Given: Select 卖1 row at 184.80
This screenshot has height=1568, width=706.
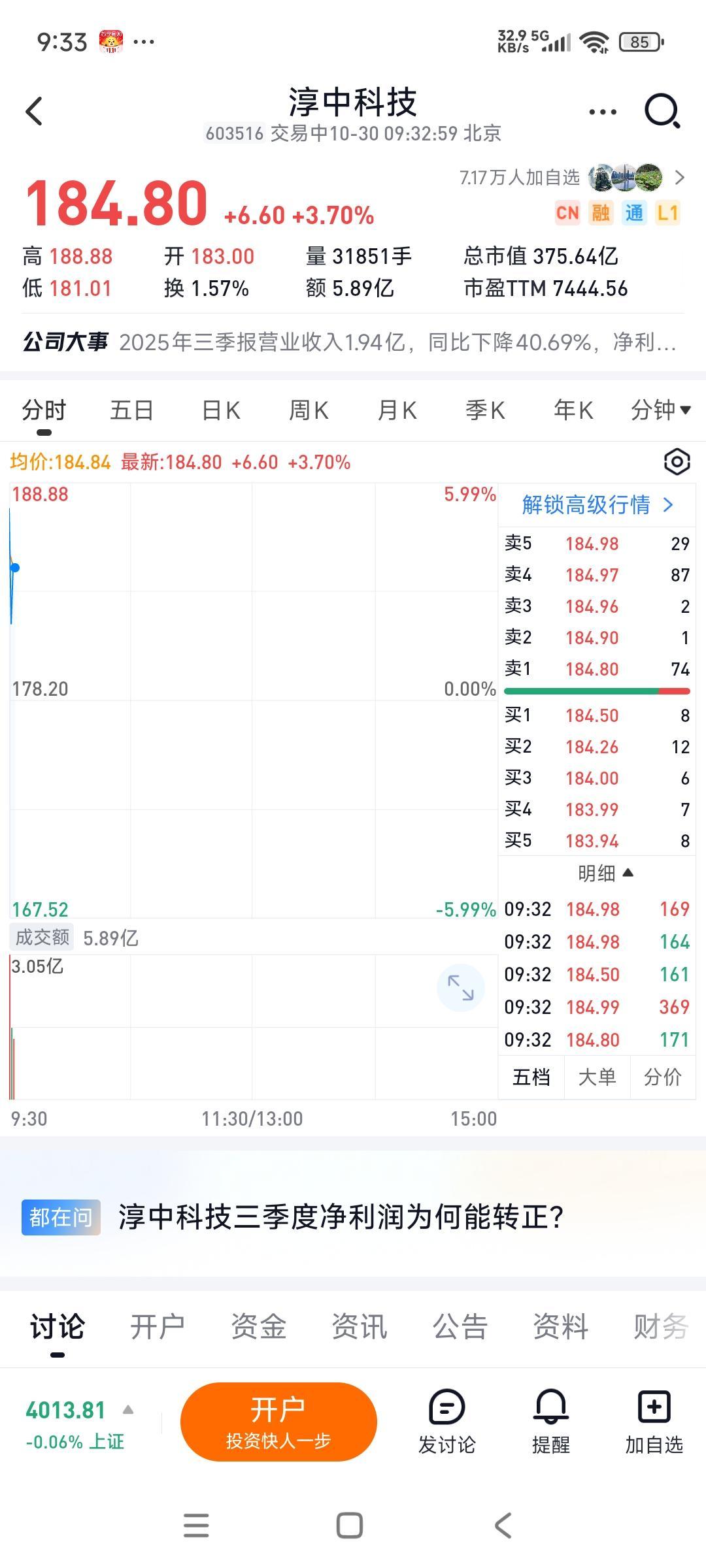Looking at the screenshot, I should click(x=597, y=669).
